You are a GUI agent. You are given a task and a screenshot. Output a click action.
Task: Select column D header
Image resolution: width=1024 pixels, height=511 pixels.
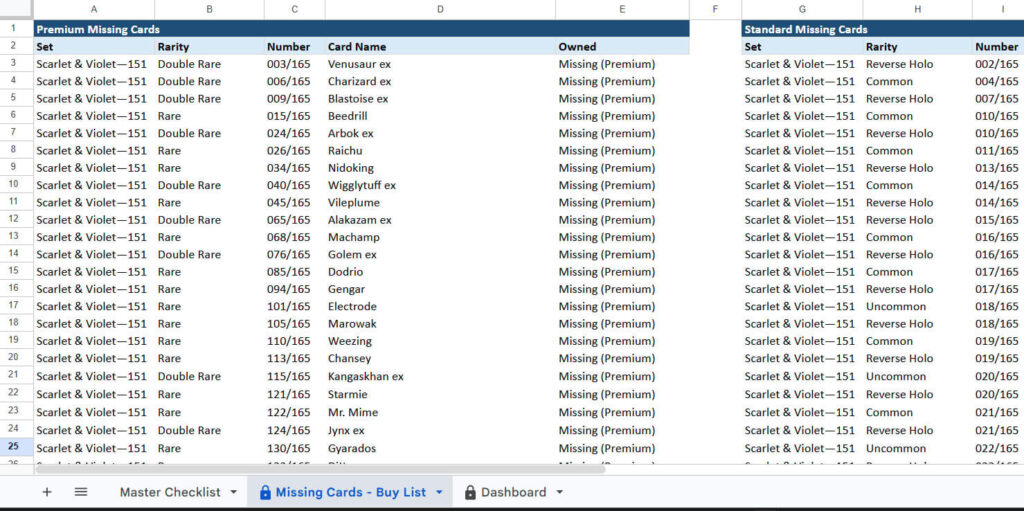pyautogui.click(x=440, y=9)
